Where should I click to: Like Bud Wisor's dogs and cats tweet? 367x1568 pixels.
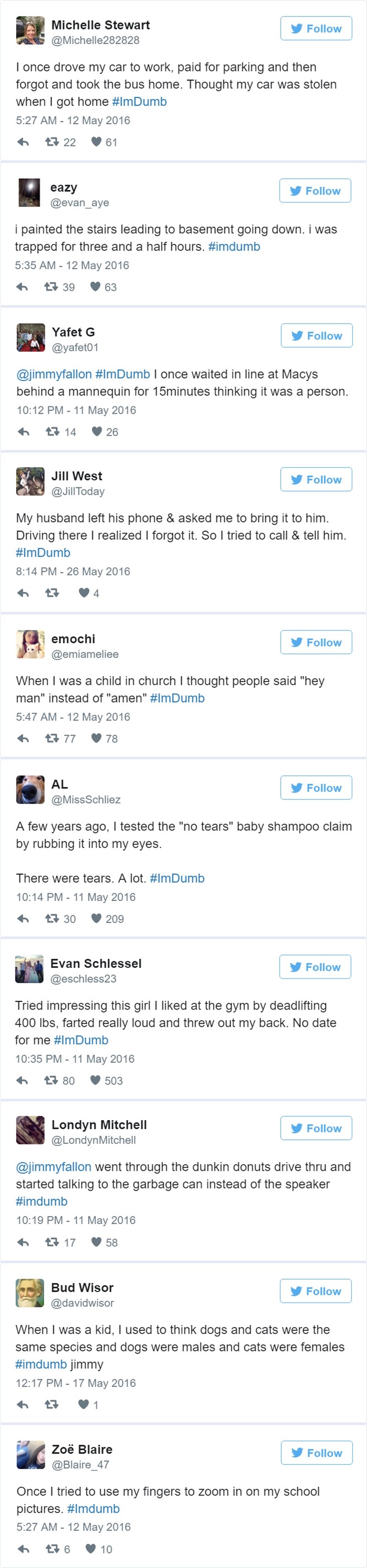pos(83,1404)
